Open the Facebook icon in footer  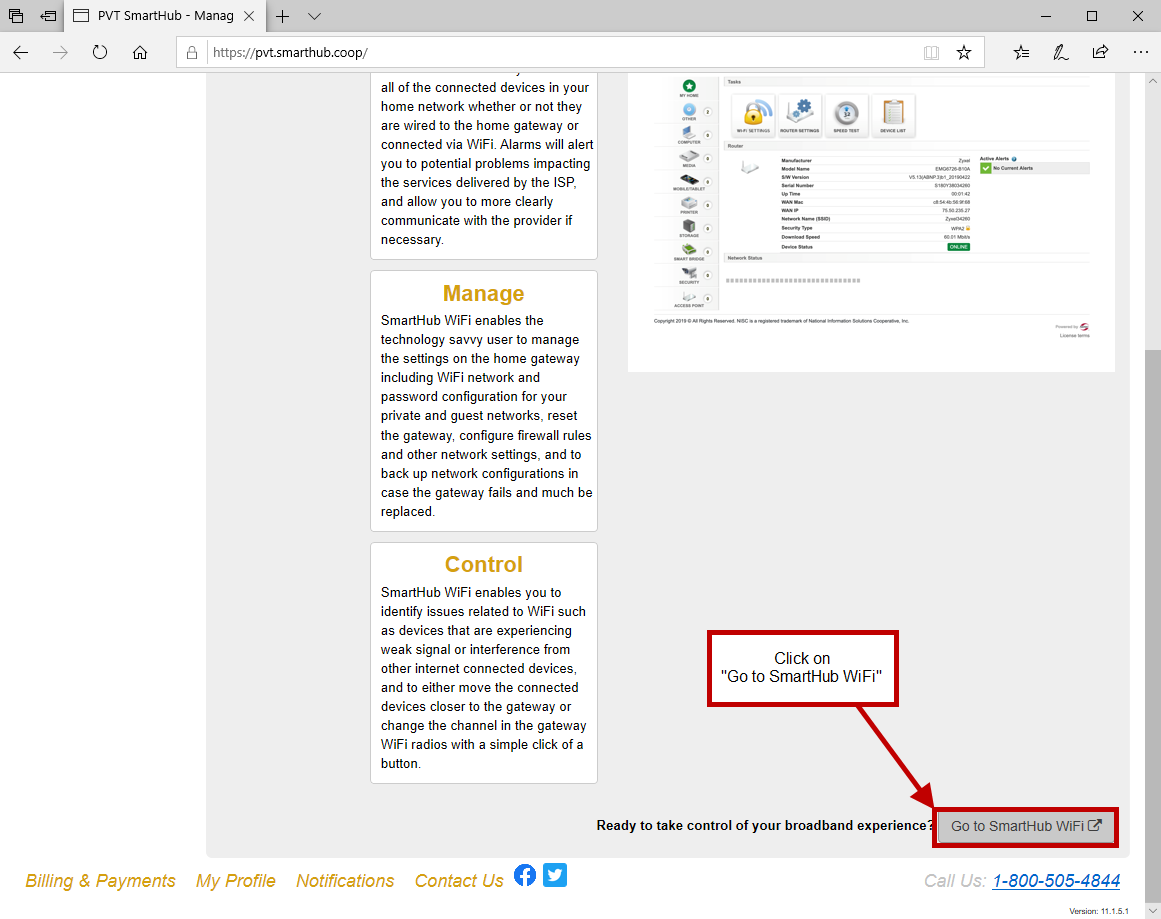[525, 875]
